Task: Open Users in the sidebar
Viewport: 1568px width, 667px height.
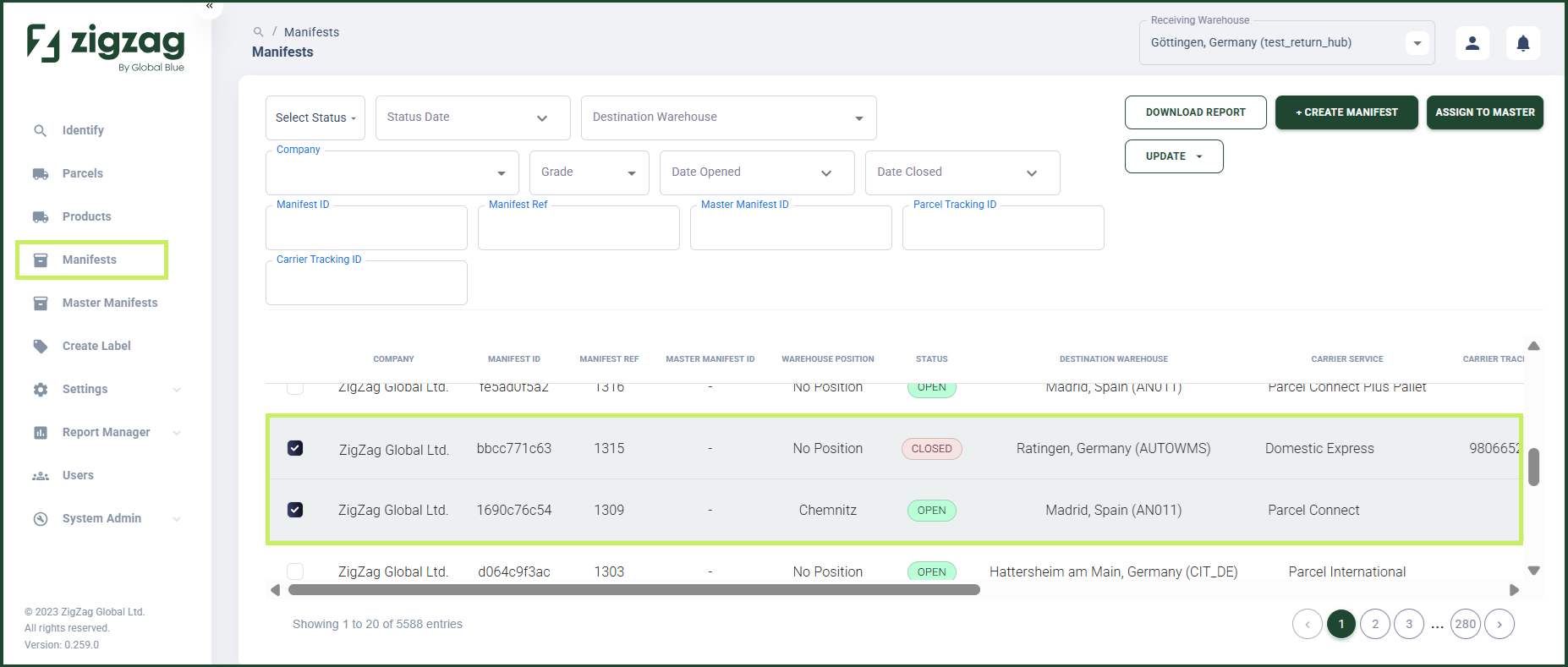Action: click(x=78, y=475)
